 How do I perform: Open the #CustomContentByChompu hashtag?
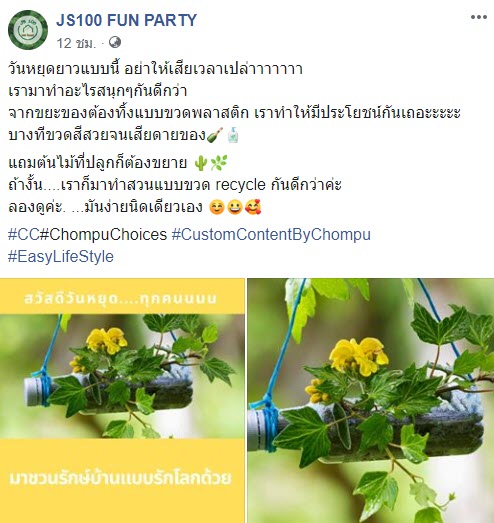271,234
